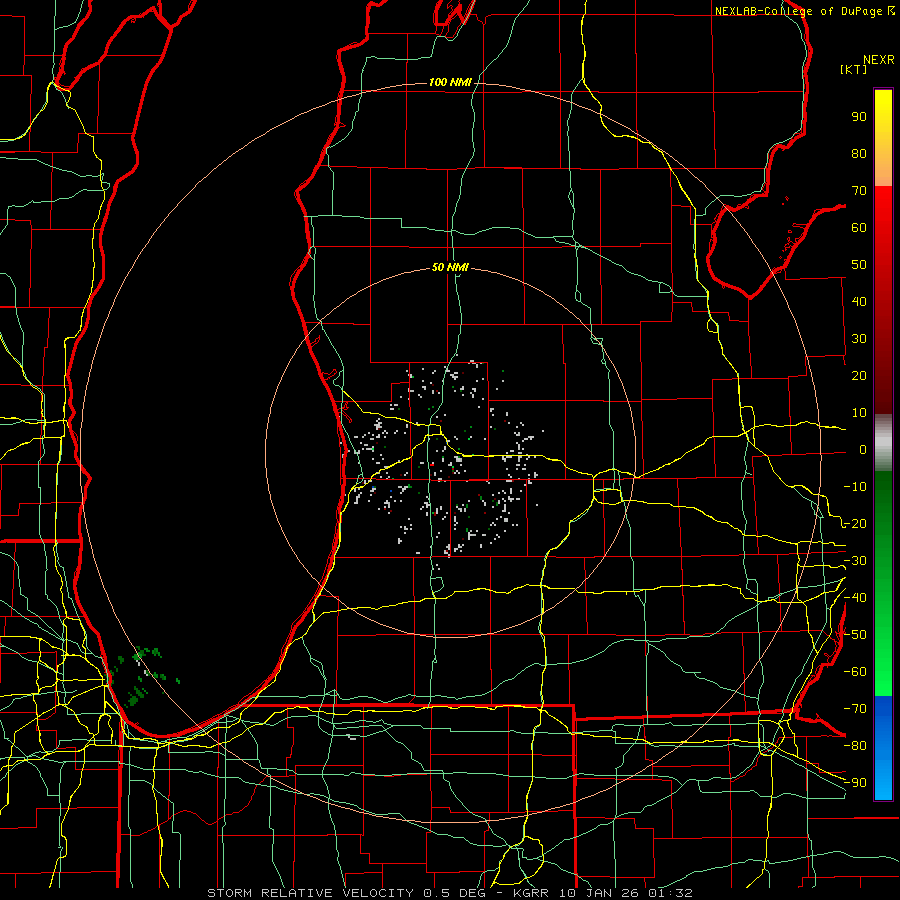Click the gray zero-velocity segment of color bar
The width and height of the screenshot is (900, 900).
point(883,443)
